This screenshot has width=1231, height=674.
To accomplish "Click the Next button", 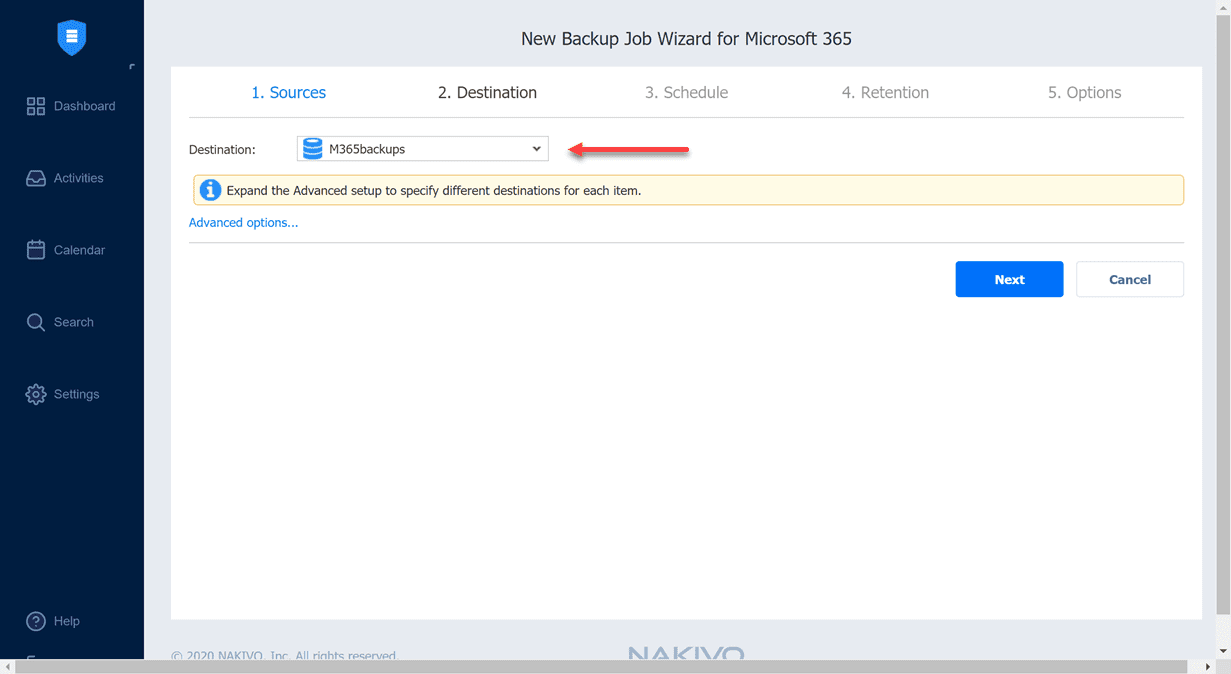I will tap(1009, 279).
